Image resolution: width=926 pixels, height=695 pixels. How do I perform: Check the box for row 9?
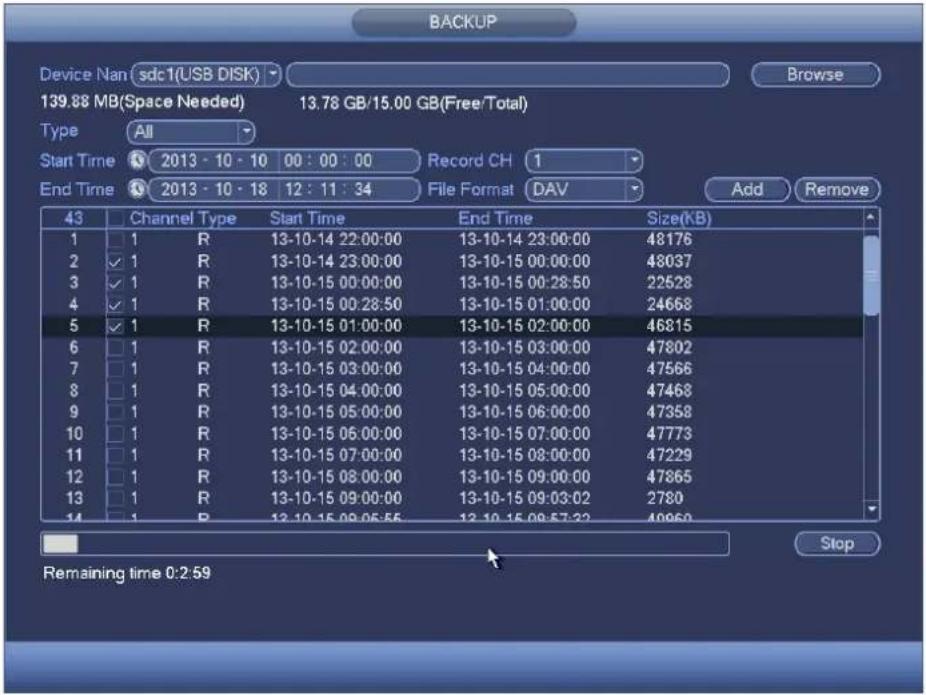(x=116, y=412)
